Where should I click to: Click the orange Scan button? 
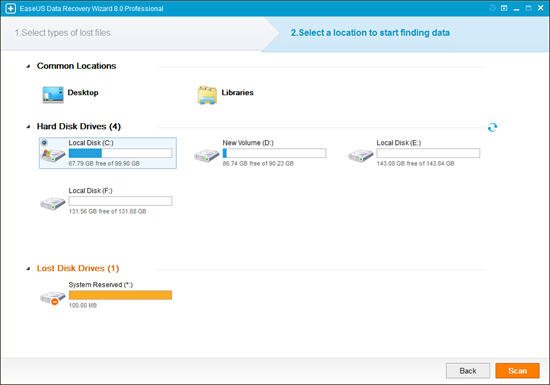click(x=517, y=371)
